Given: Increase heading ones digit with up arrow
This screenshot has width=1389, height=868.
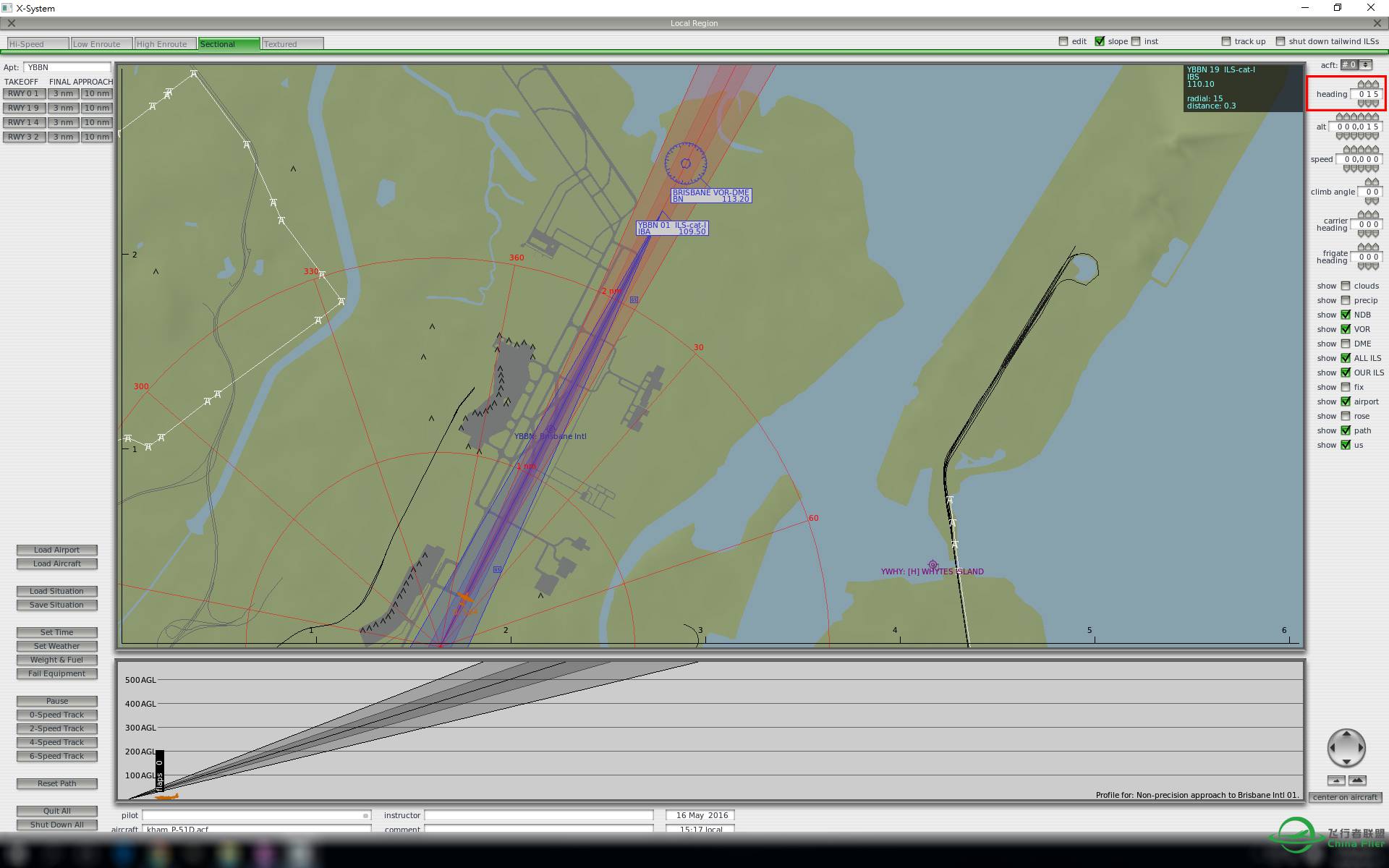Looking at the screenshot, I should (1375, 85).
